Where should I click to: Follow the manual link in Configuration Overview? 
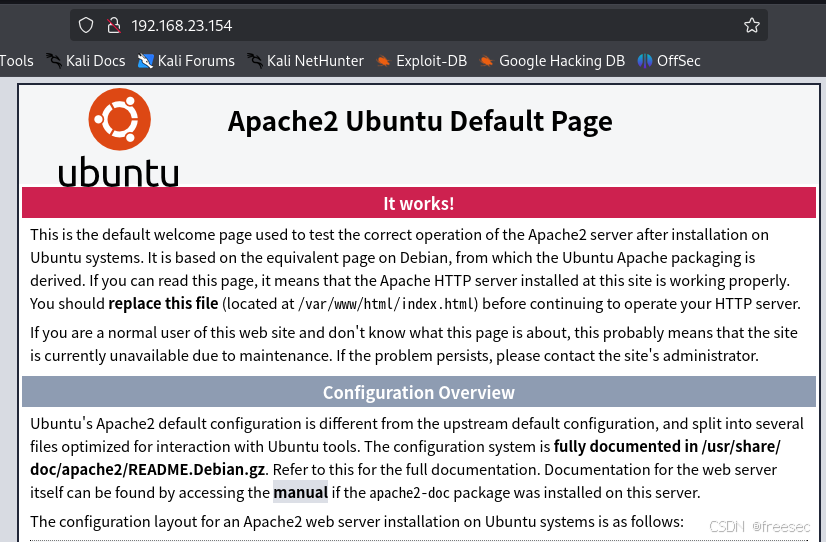tap(300, 492)
